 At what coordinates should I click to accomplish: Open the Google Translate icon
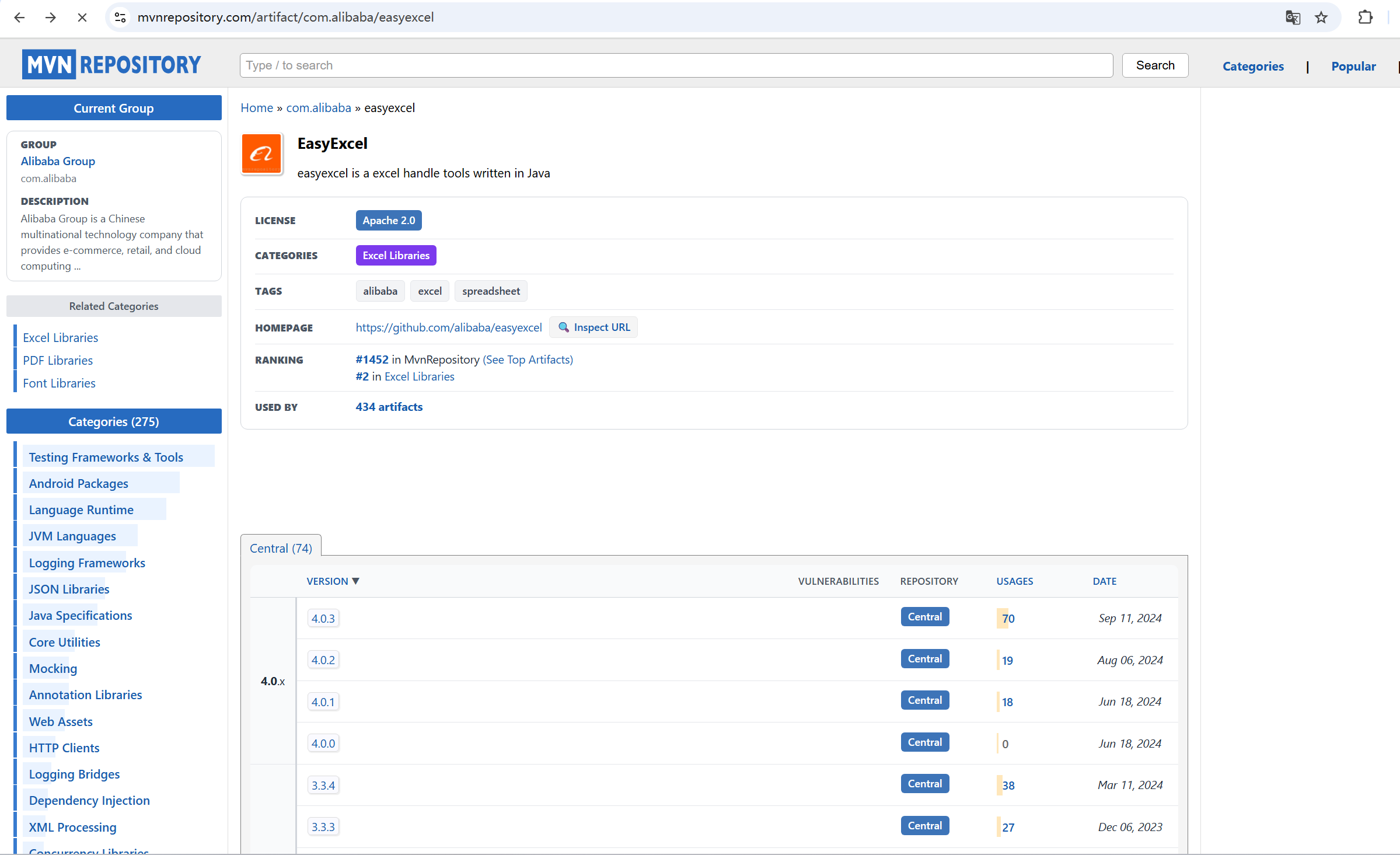click(1293, 18)
